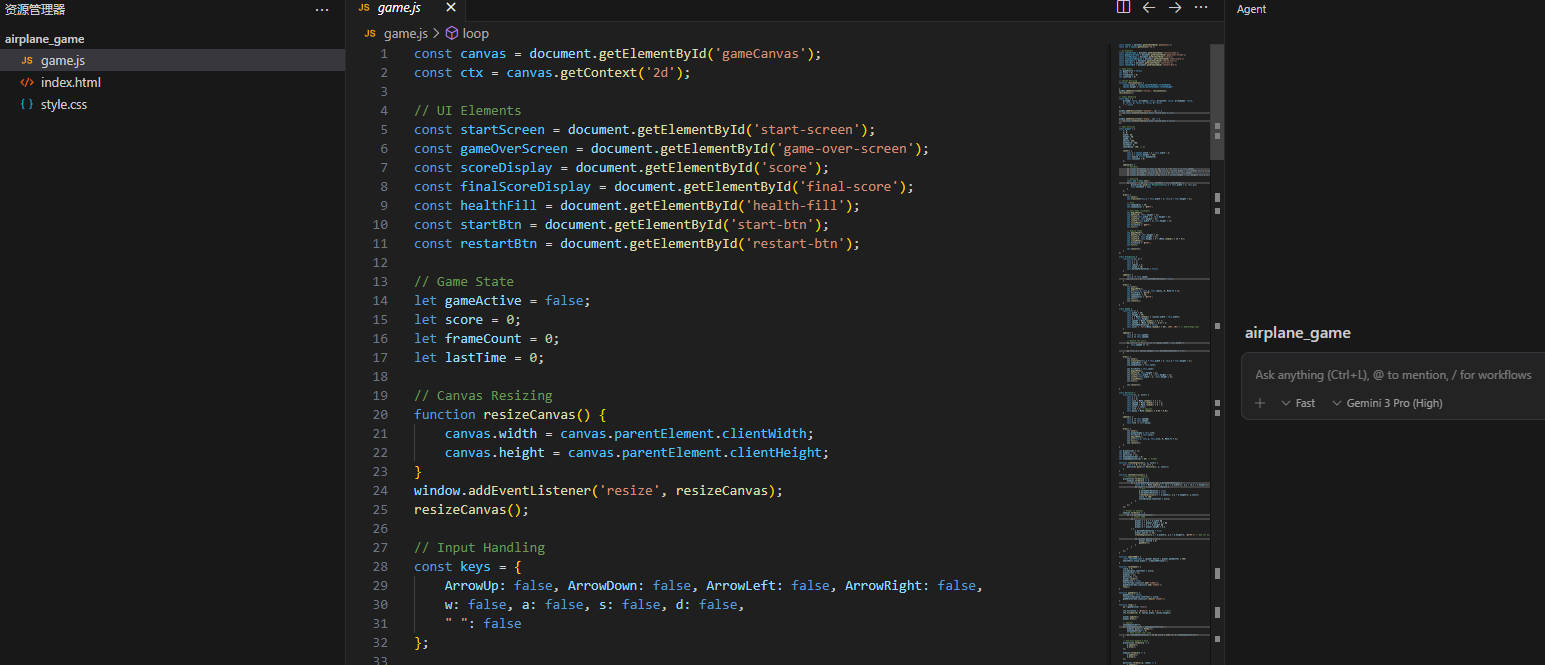Open index.html from the file explorer

[70, 83]
